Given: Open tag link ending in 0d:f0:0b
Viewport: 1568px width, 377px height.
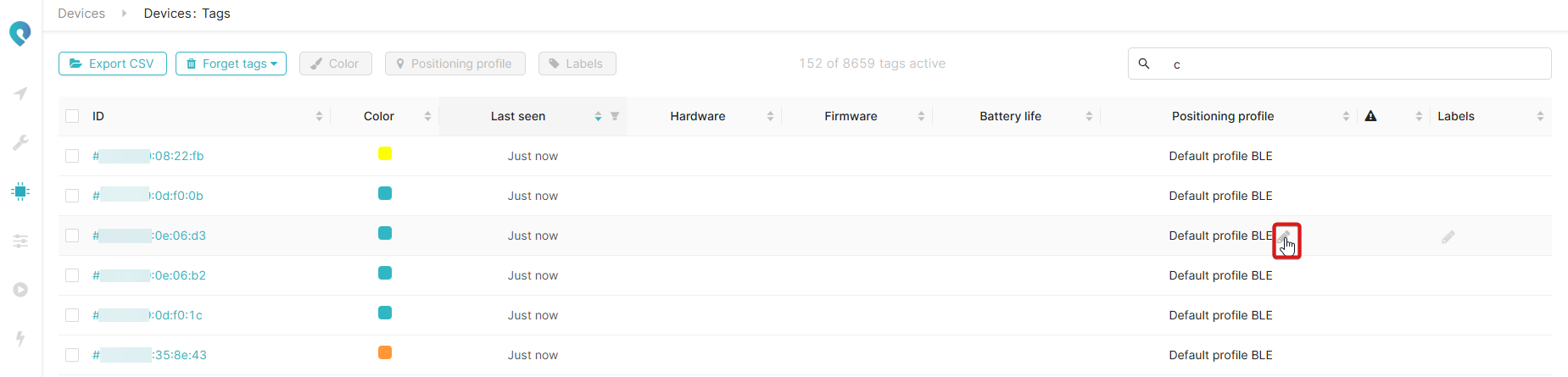Looking at the screenshot, I should click(148, 196).
